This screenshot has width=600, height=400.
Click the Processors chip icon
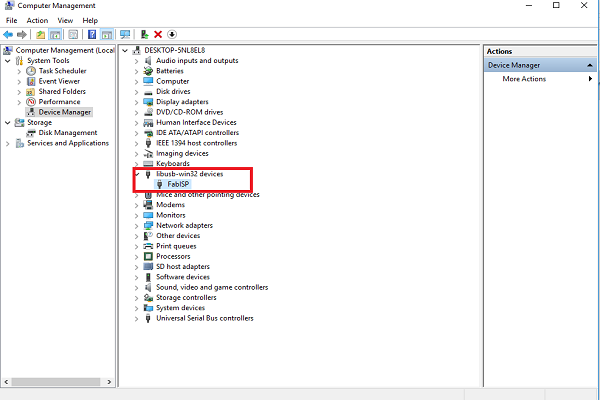click(x=148, y=256)
